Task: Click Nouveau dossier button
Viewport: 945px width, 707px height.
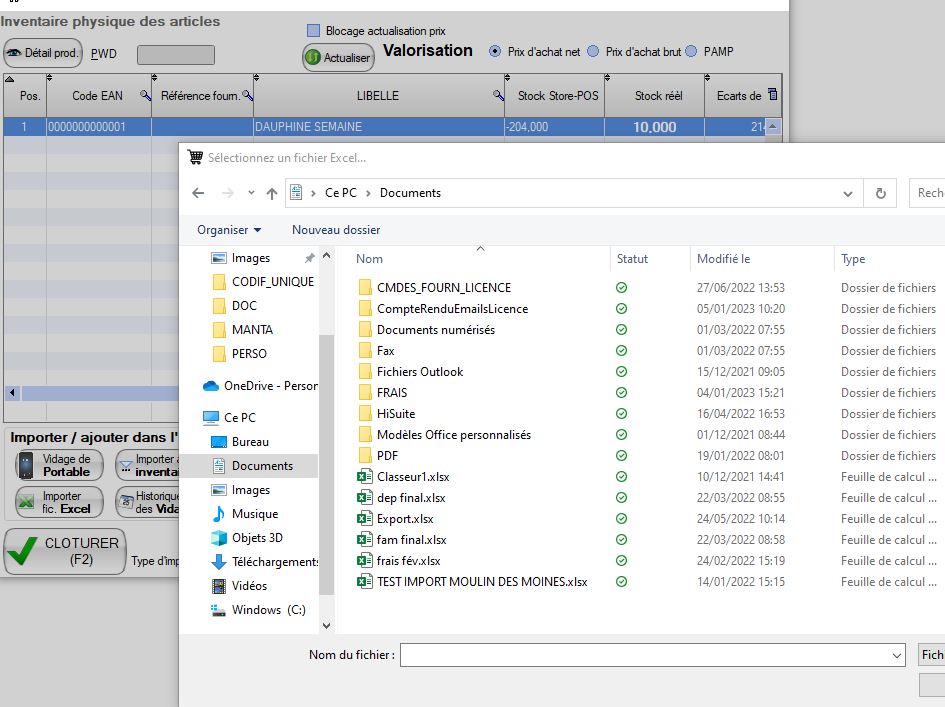Action: (336, 230)
